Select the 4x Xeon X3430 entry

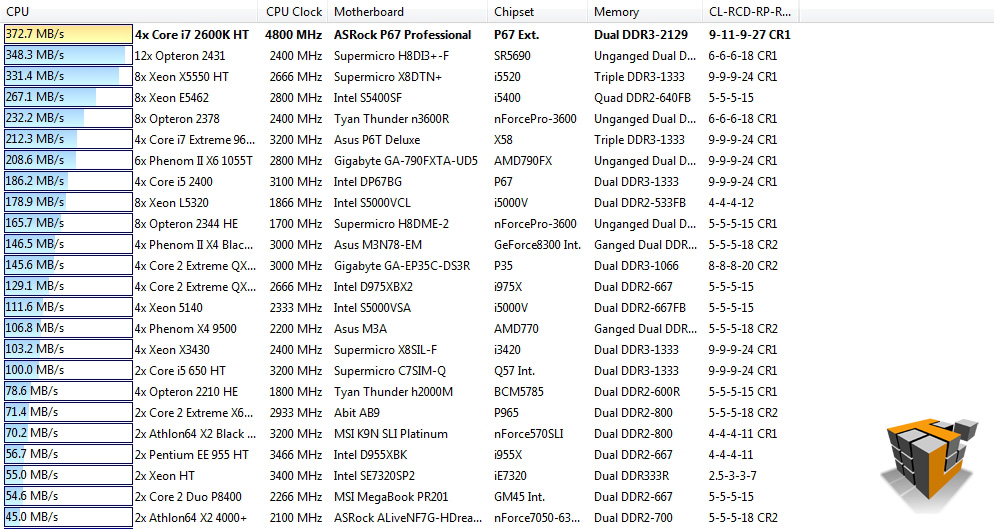click(172, 349)
